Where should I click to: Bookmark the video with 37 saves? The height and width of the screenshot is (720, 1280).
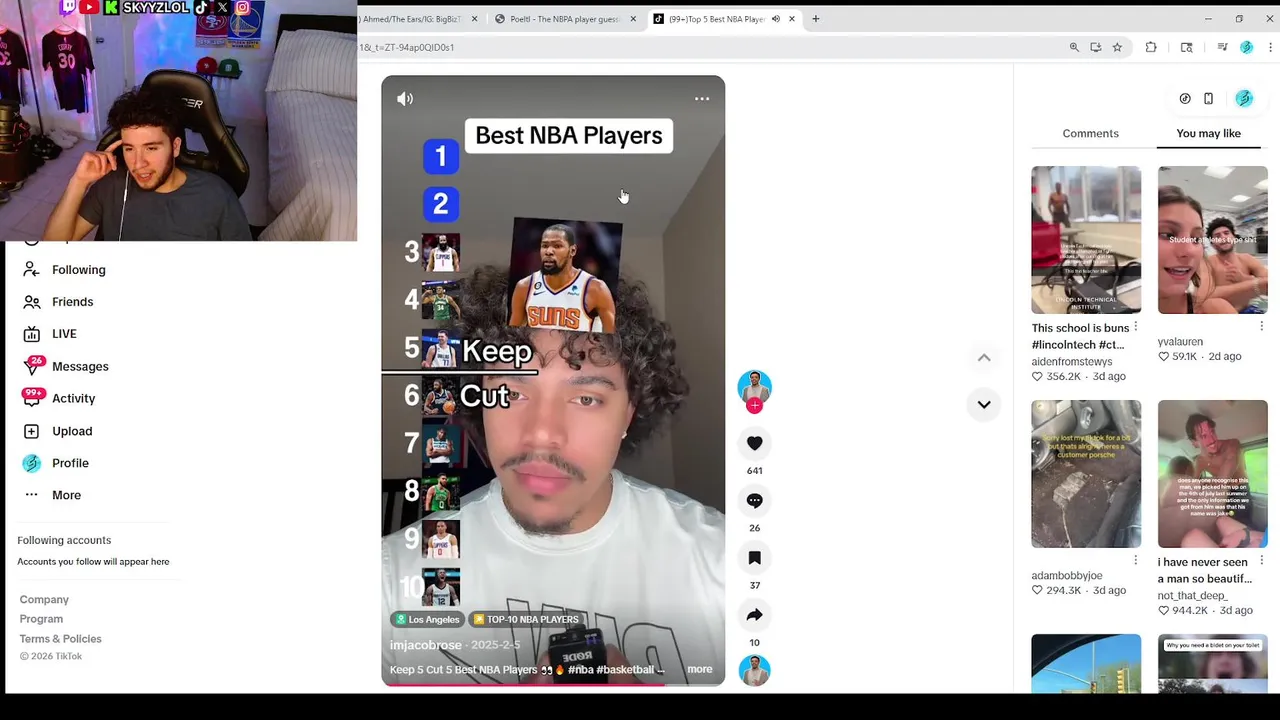pyautogui.click(x=755, y=558)
